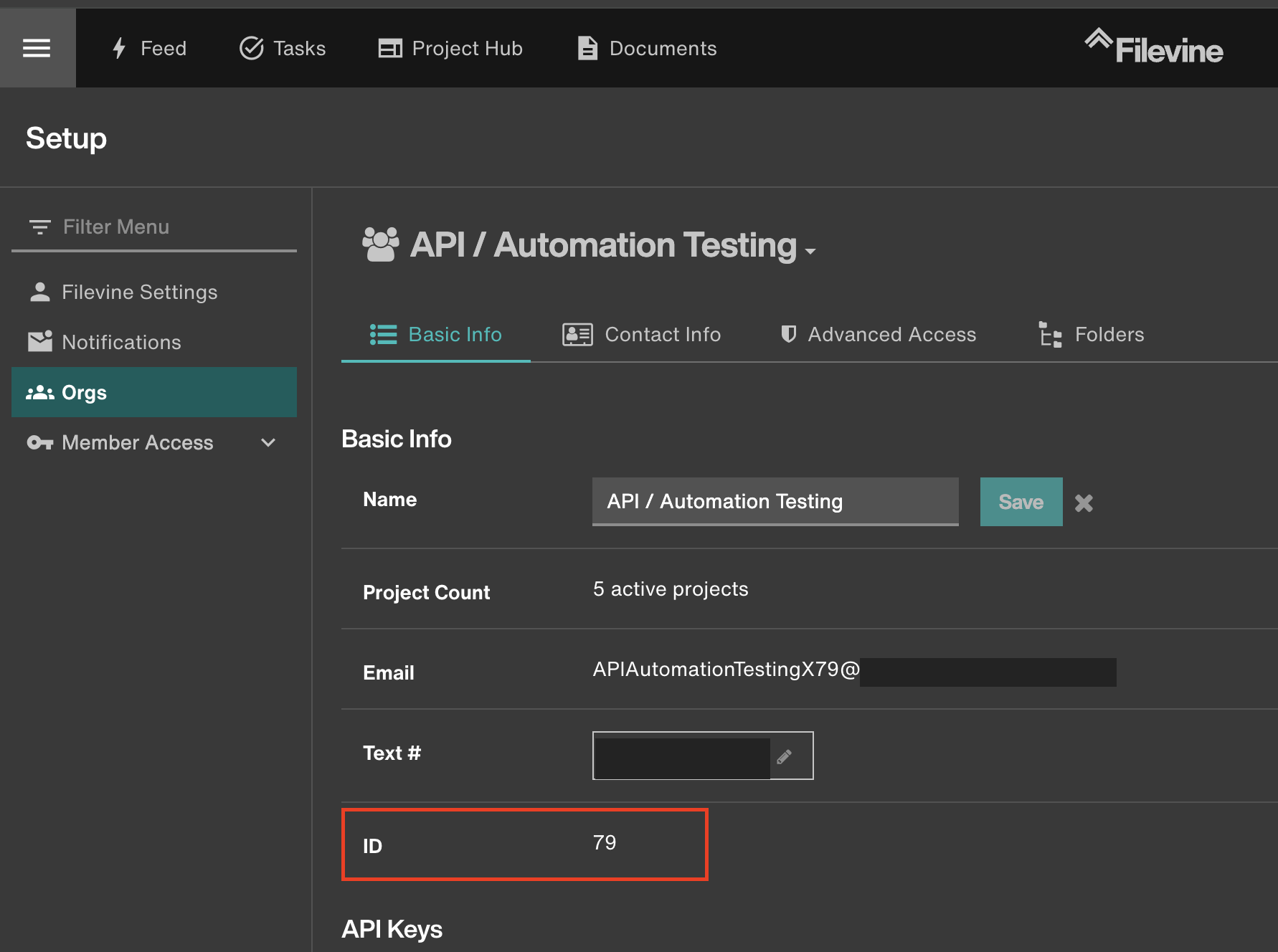Click the Contact Info card icon

click(x=577, y=335)
